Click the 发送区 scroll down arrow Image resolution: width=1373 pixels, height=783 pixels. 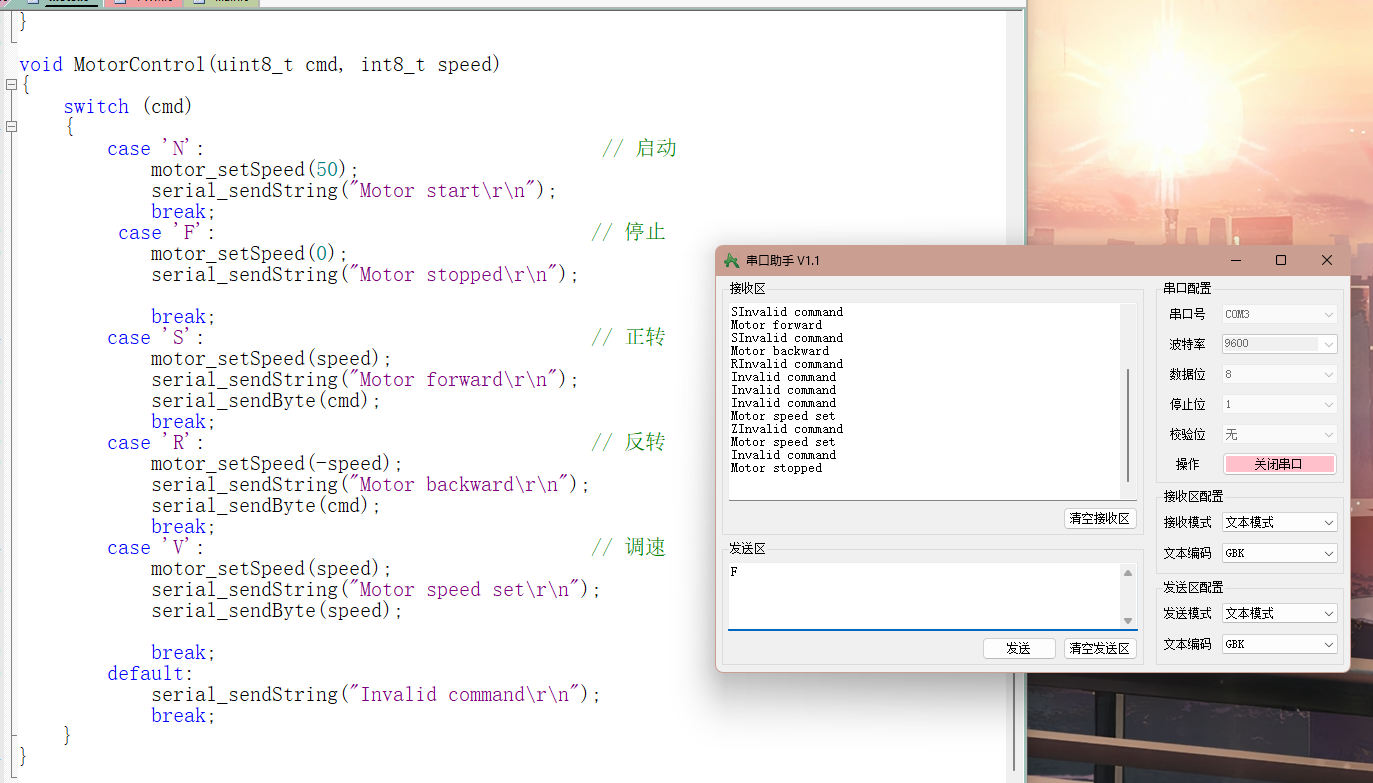point(1128,621)
